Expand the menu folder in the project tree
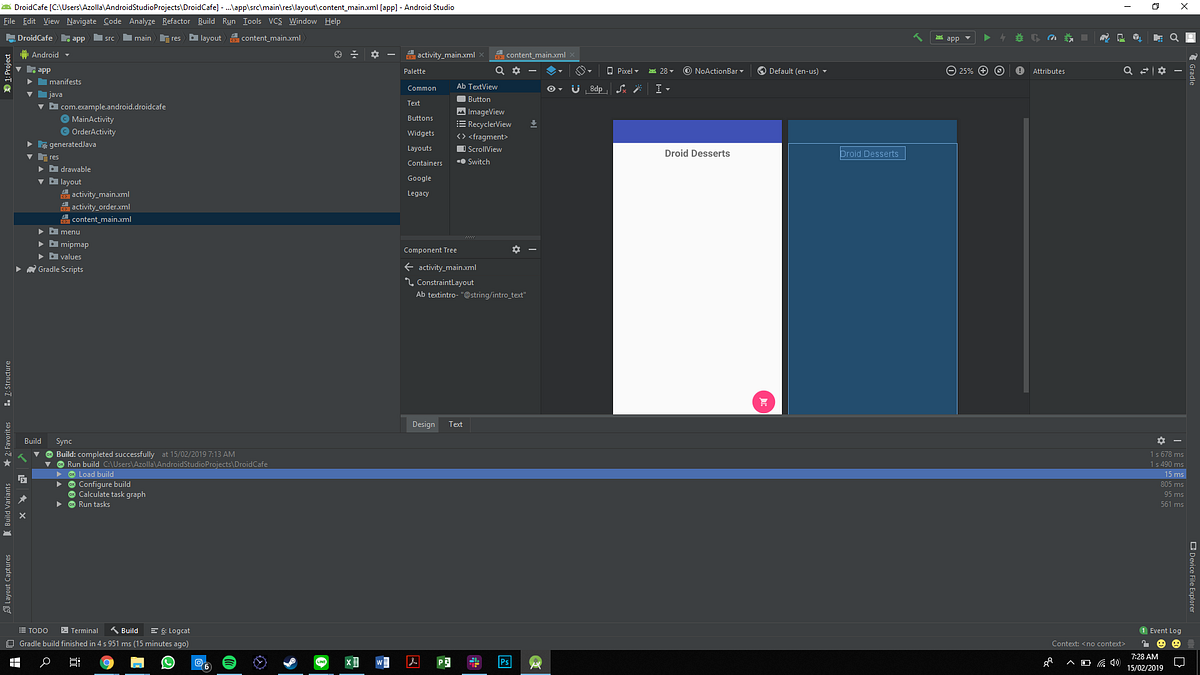The image size is (1200, 675). pos(40,231)
